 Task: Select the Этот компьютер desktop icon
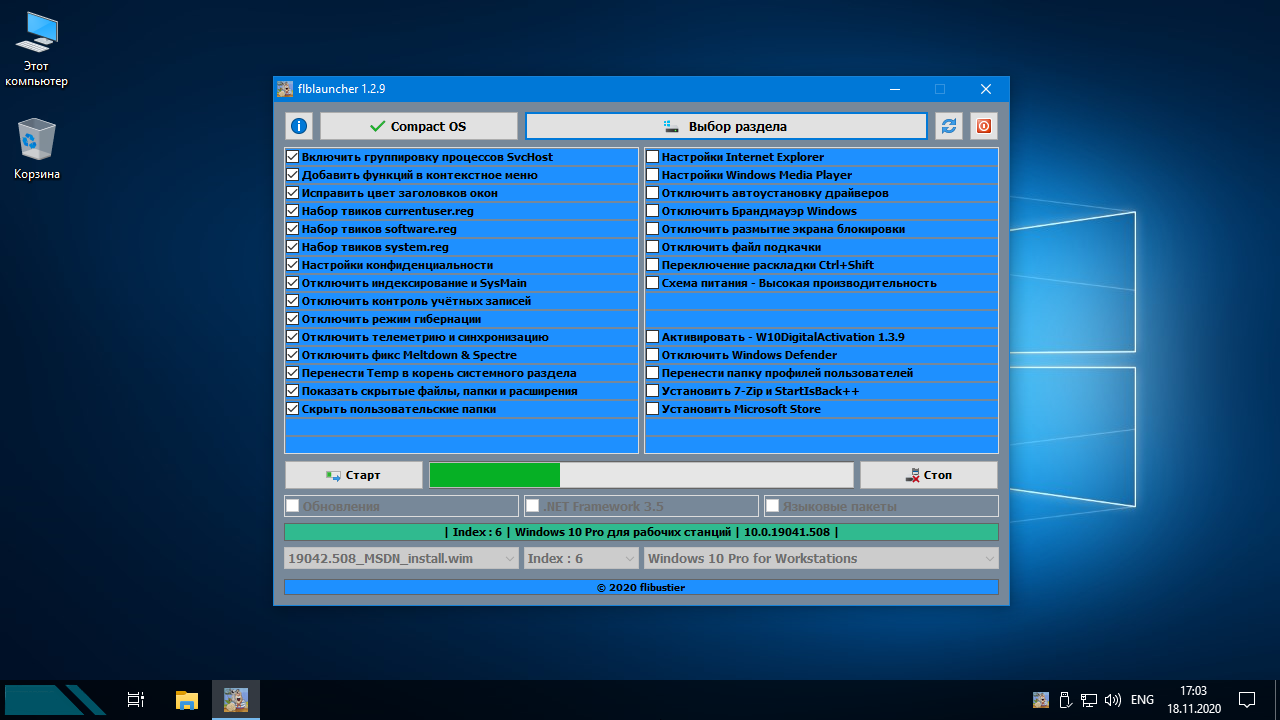(36, 50)
